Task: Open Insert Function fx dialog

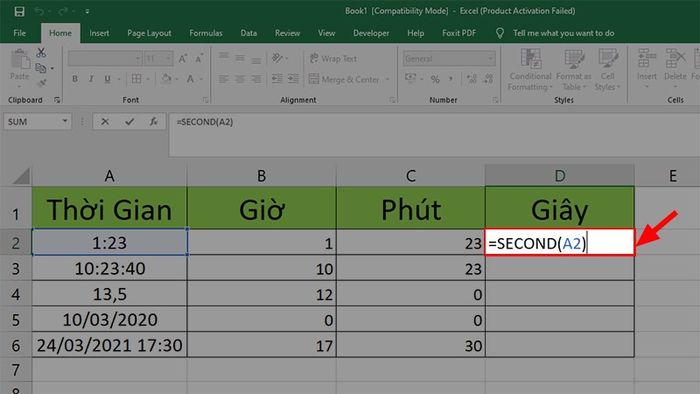Action: (154, 121)
